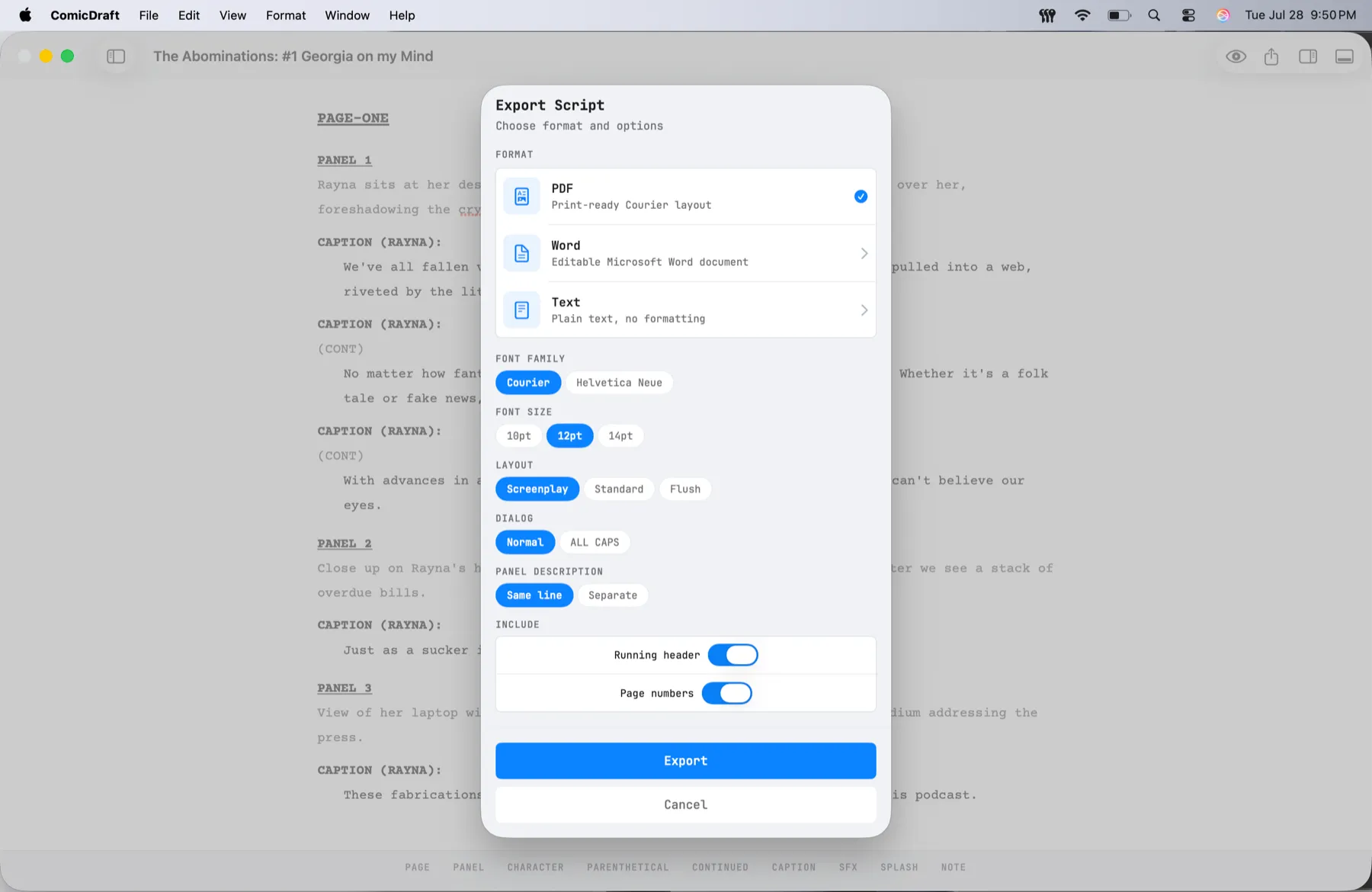Screen dimensions: 1372x892
Task: Open the Apple menu
Action: pos(25,15)
